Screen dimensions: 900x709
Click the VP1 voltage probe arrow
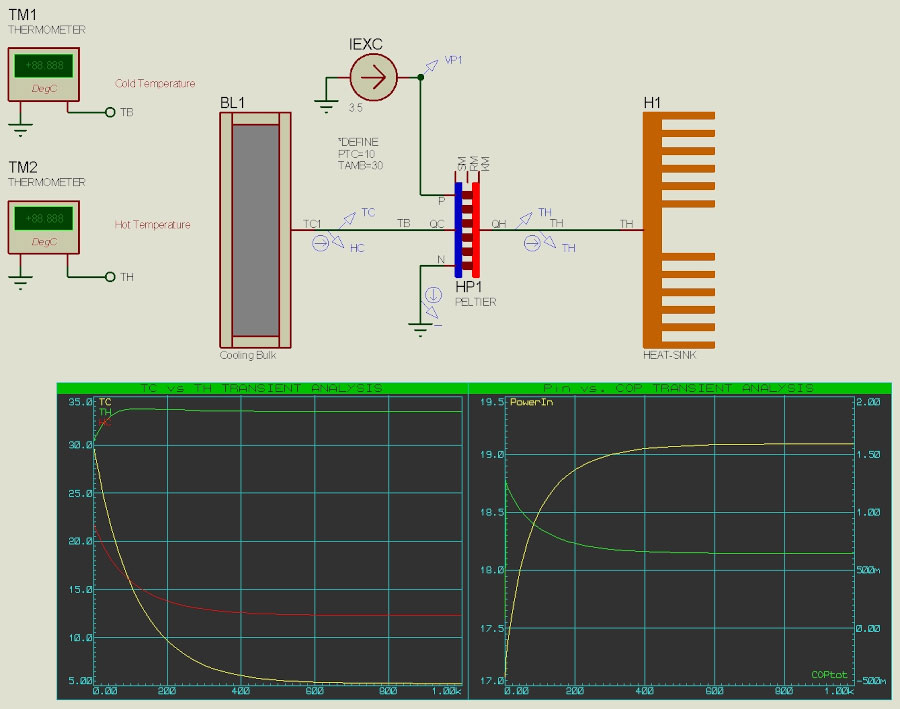(x=429, y=66)
